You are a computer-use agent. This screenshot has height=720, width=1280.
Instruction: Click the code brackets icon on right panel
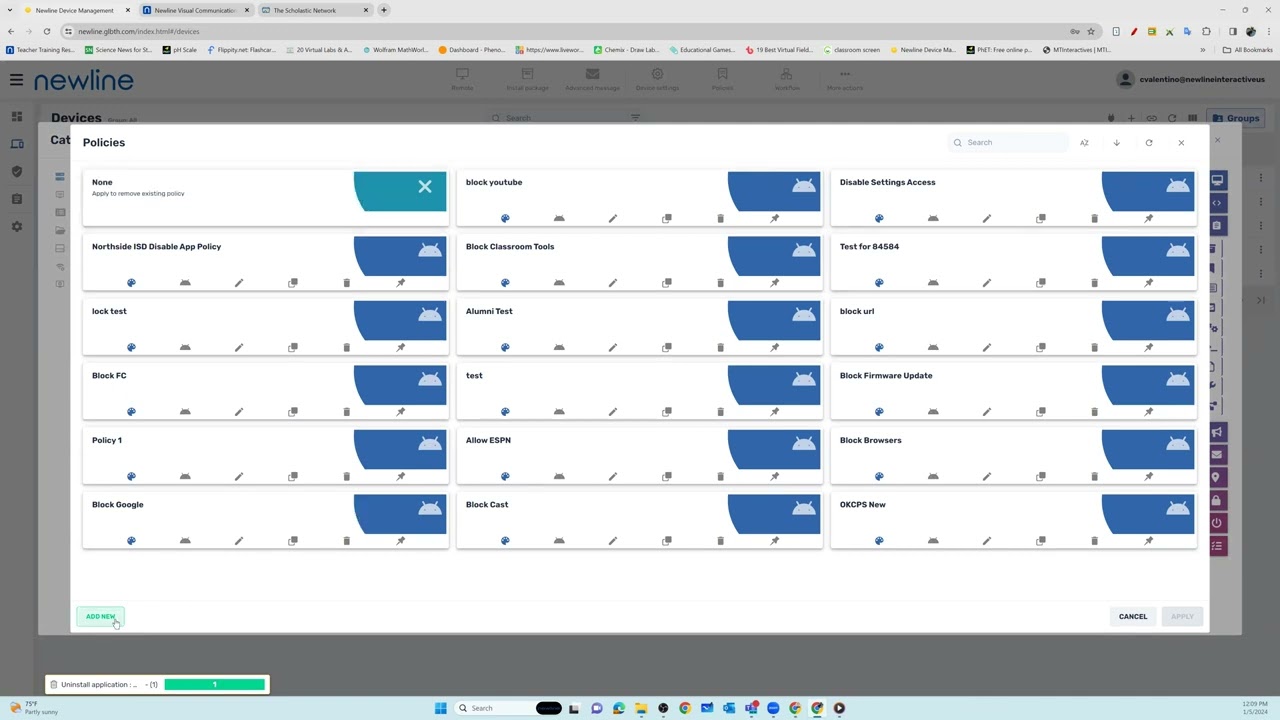pos(1217,203)
